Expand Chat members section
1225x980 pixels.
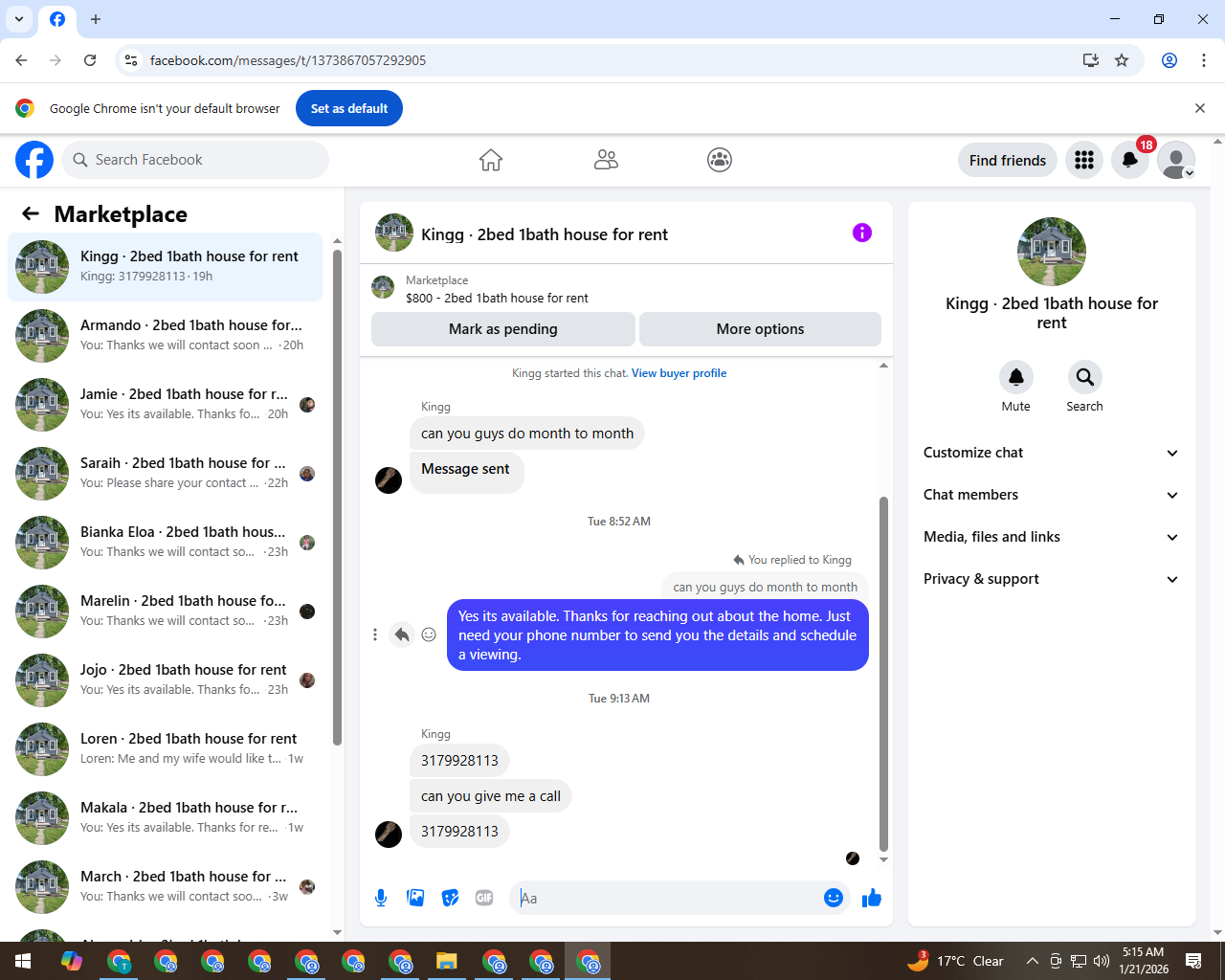click(1051, 495)
